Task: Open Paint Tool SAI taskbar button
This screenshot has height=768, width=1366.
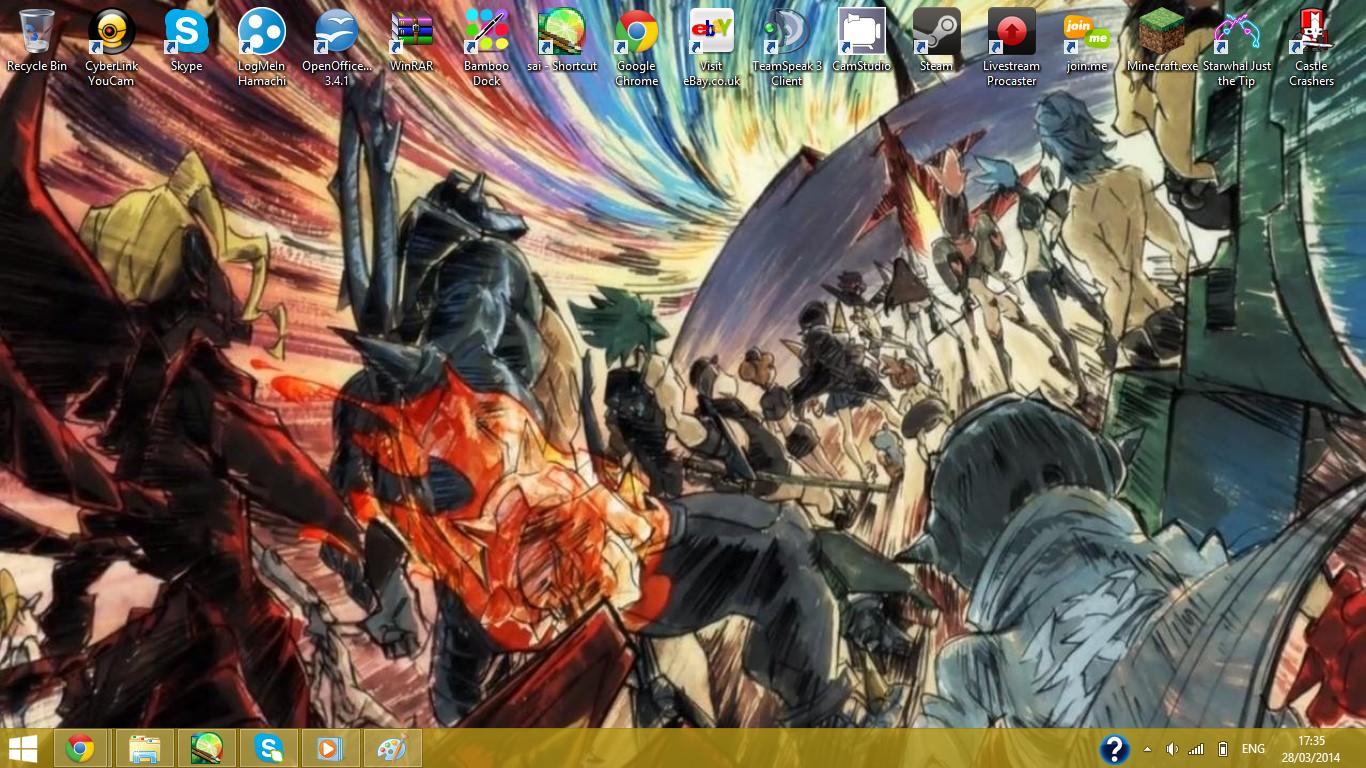Action: tap(207, 748)
